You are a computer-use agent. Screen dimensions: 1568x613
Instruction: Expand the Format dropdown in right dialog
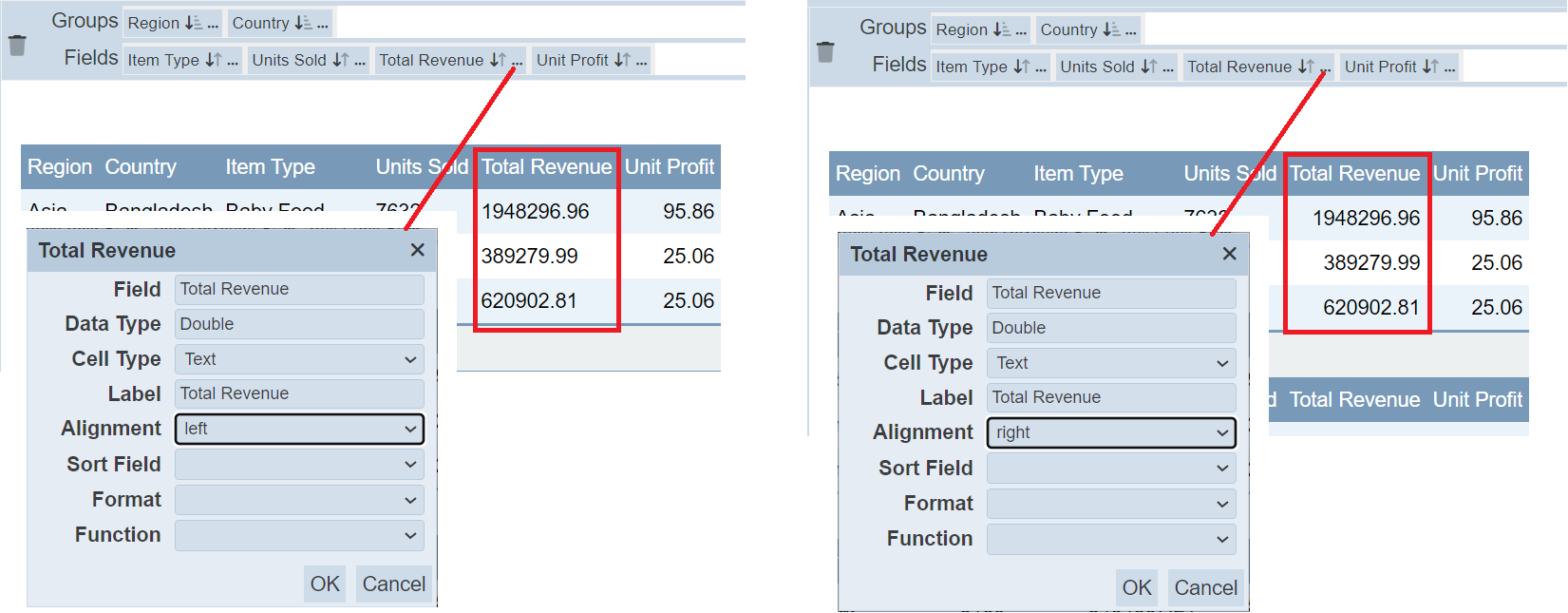click(1111, 504)
